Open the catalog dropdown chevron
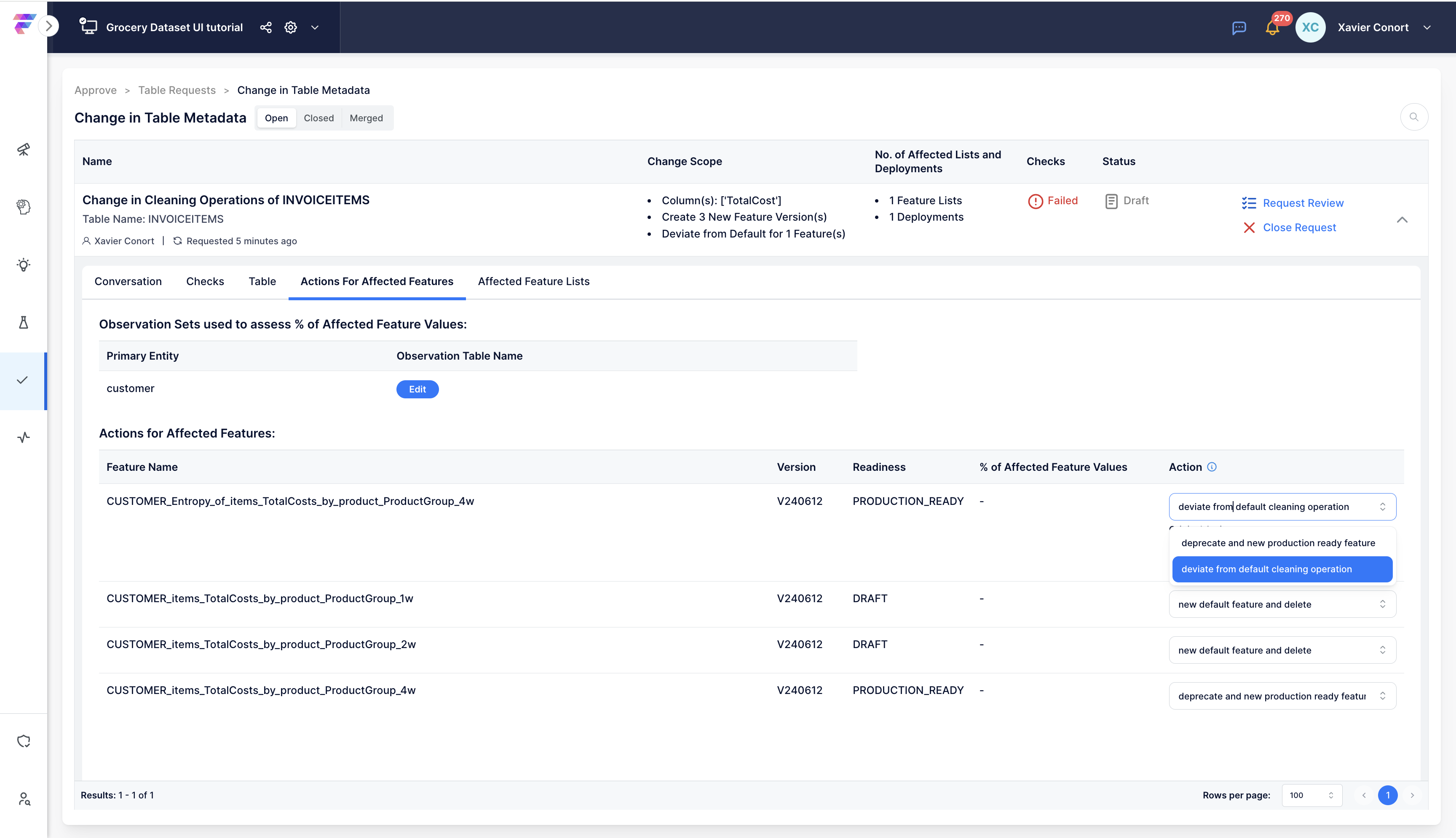Viewport: 1456px width, 838px height. point(315,27)
